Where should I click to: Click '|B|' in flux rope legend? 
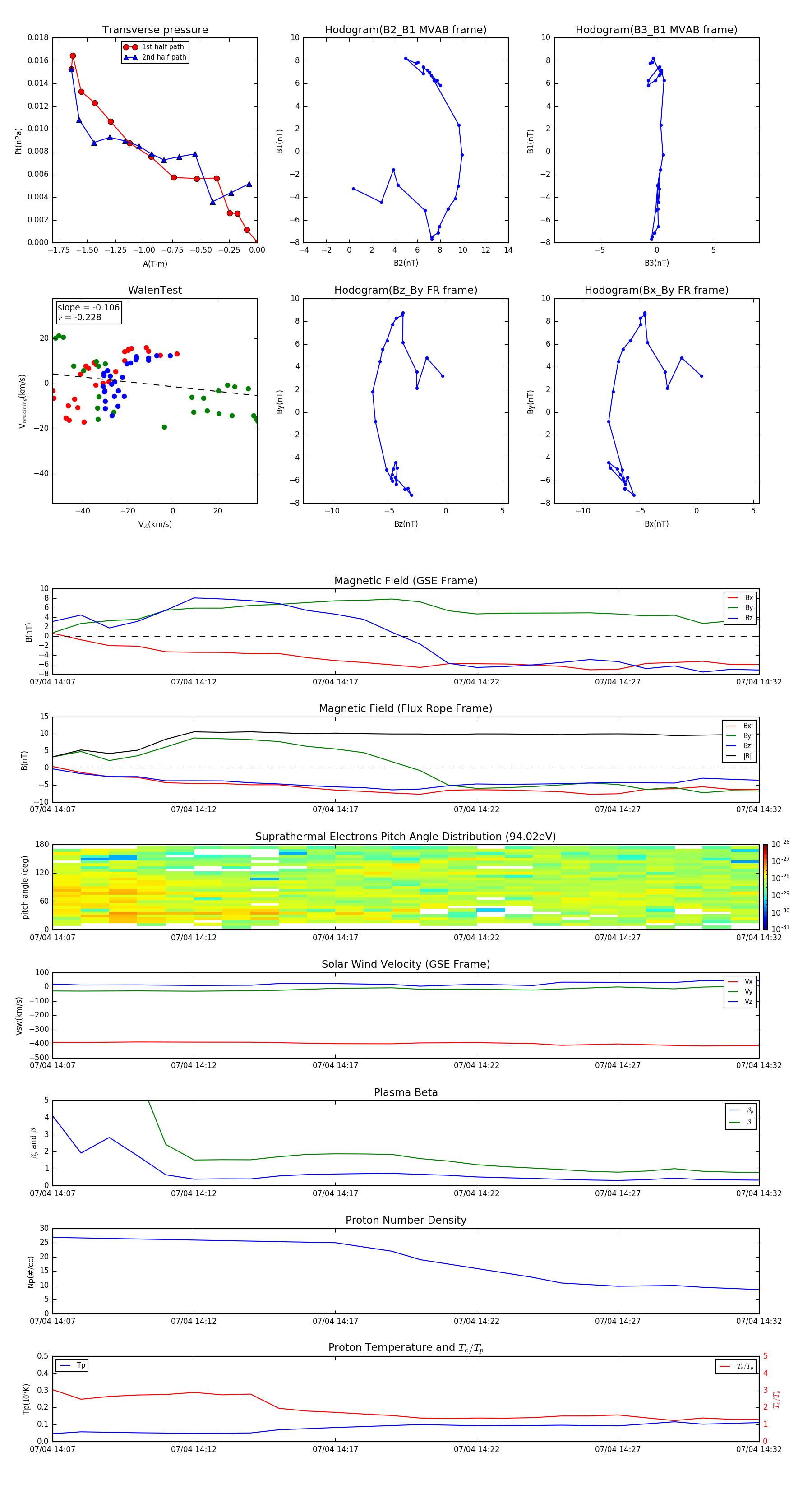click(739, 756)
